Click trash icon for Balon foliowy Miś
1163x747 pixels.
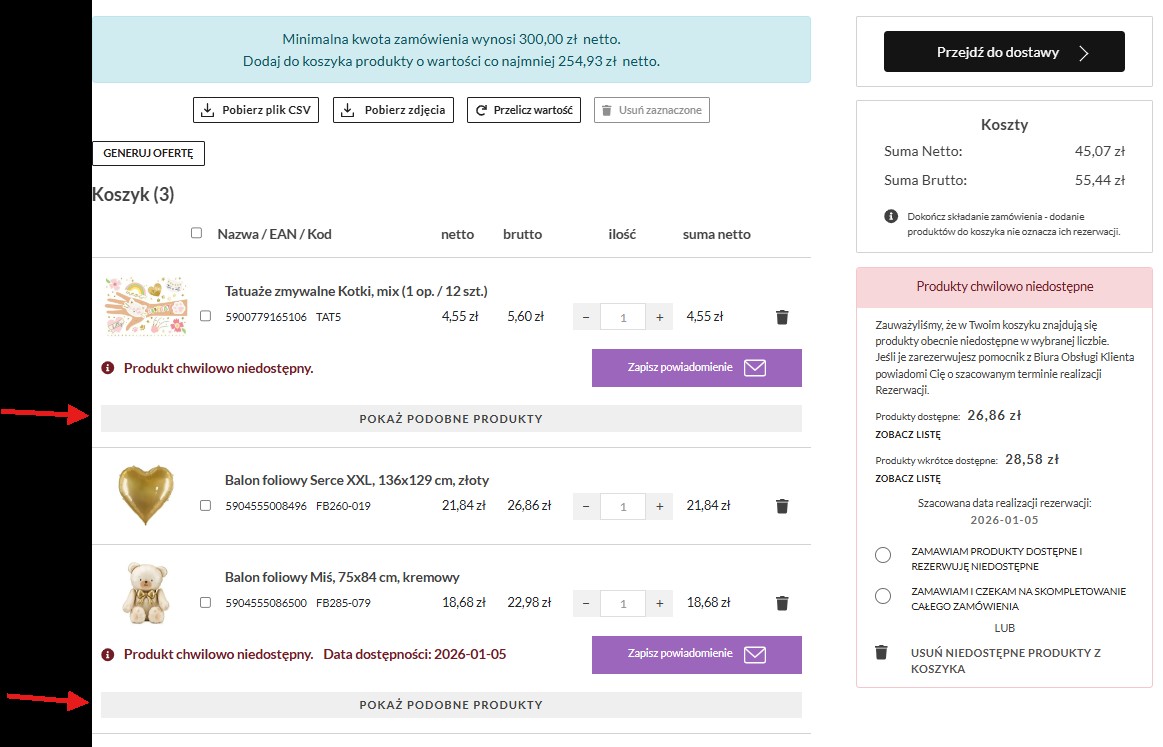pyautogui.click(x=782, y=603)
